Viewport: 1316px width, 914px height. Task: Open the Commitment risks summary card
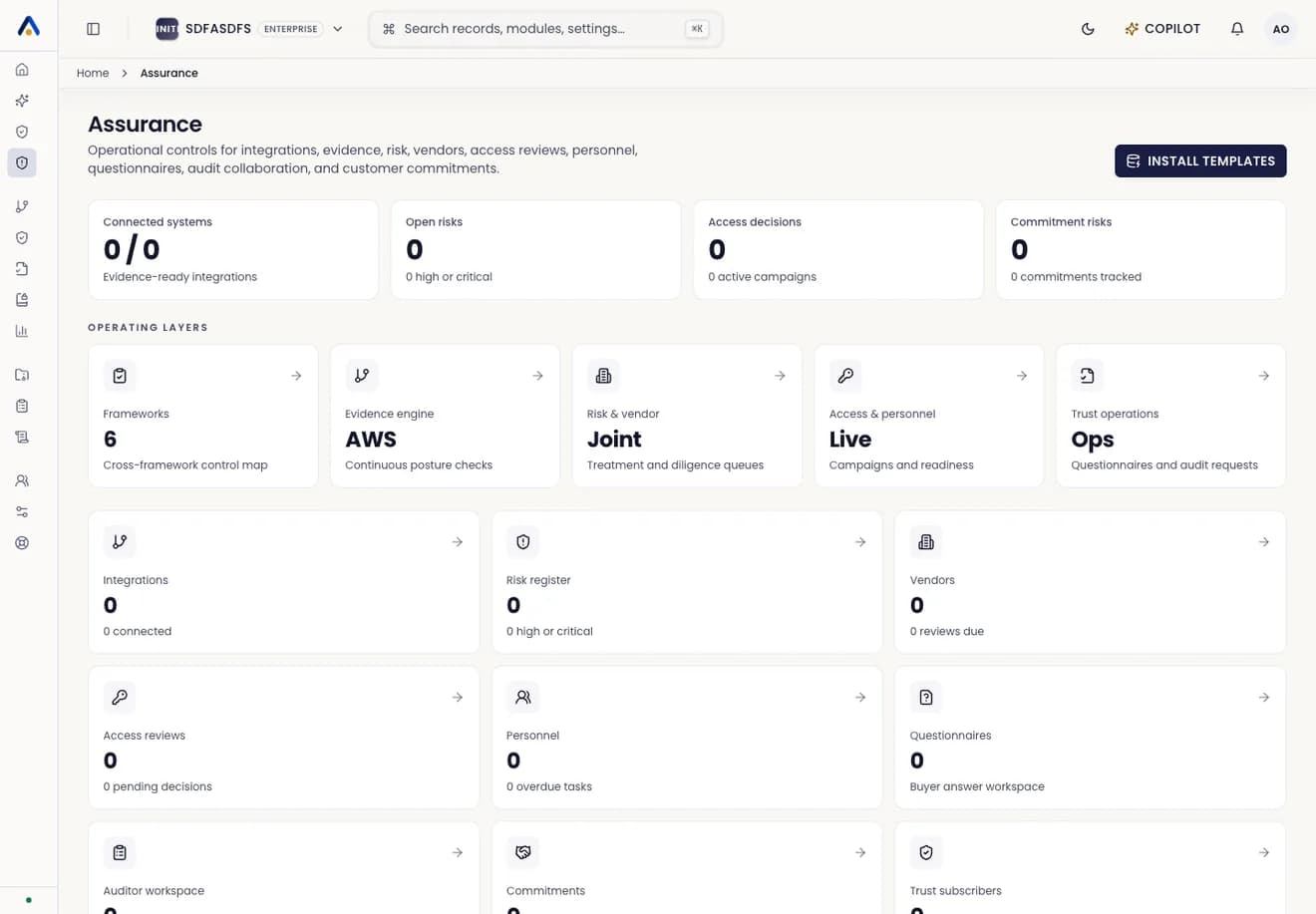[1141, 249]
